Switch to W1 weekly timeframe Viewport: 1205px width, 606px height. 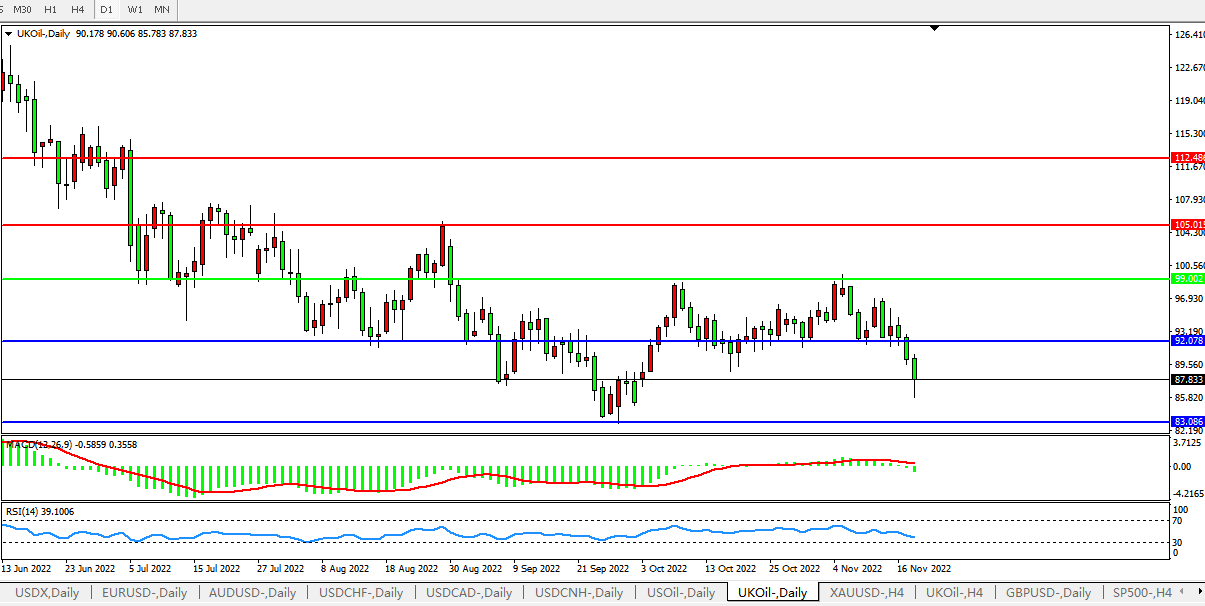click(x=134, y=9)
